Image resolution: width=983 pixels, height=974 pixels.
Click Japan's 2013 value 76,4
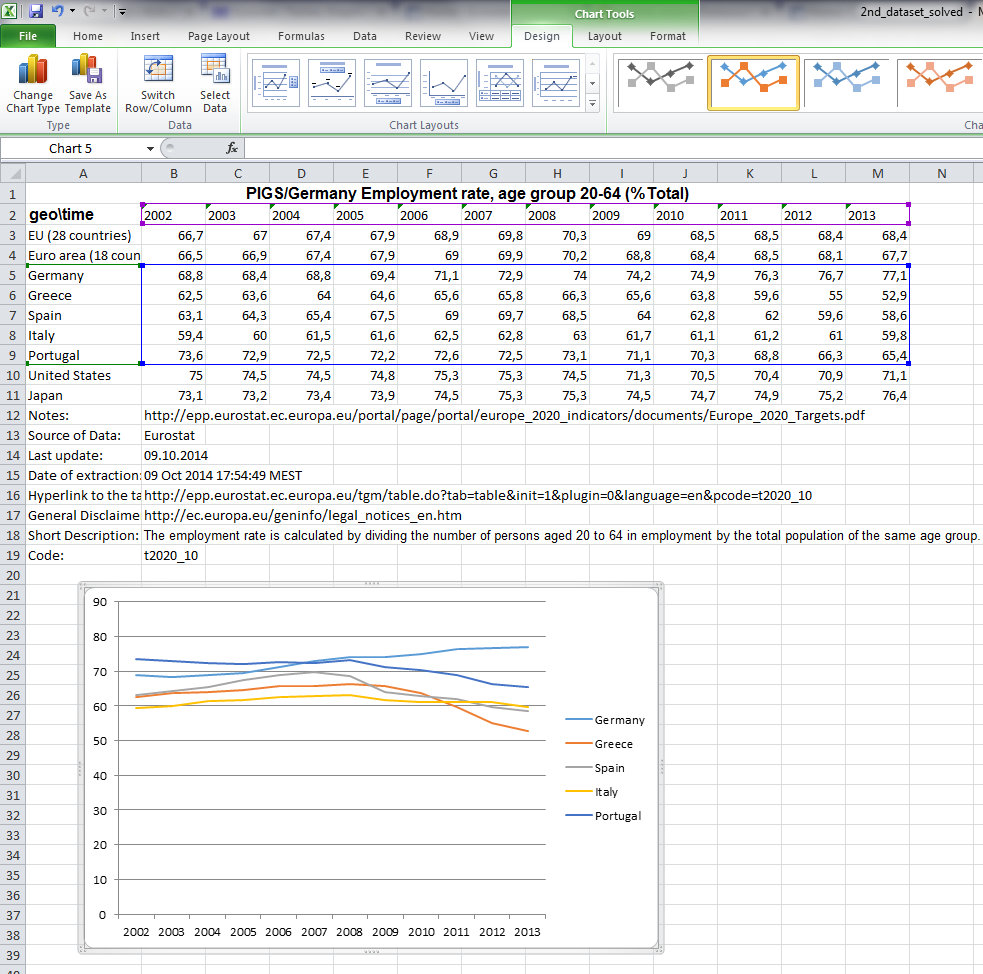[x=878, y=395]
